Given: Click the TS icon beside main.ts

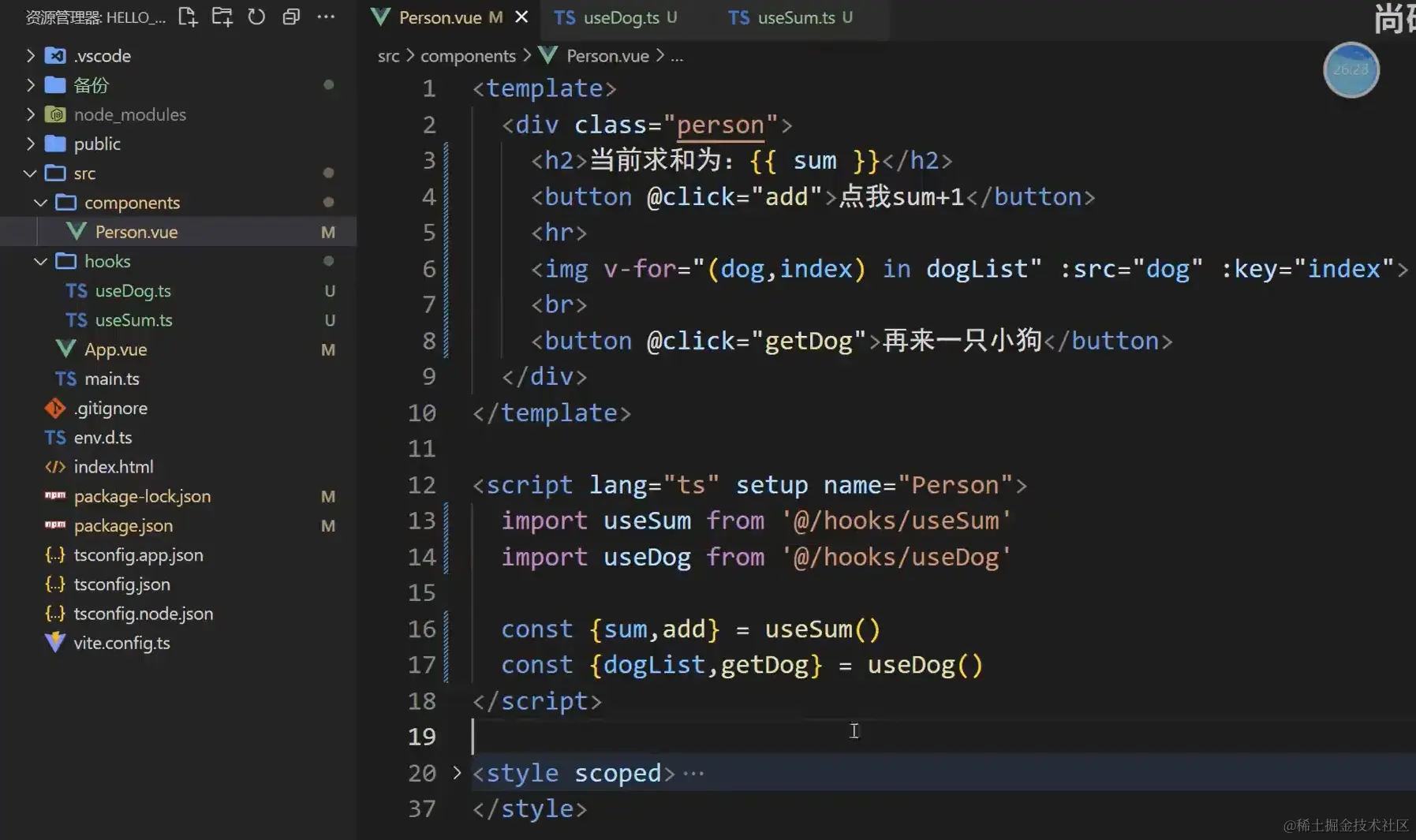Looking at the screenshot, I should pos(65,379).
